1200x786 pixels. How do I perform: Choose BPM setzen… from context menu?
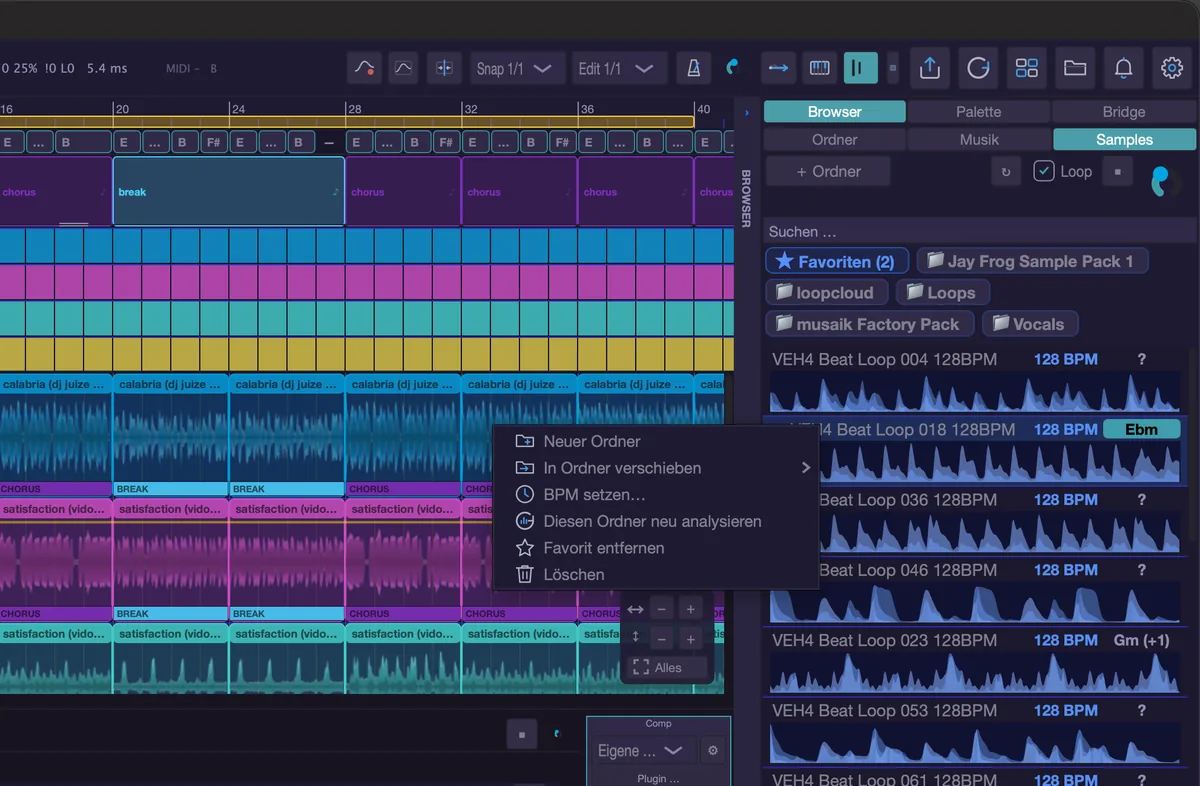pyautogui.click(x=656, y=495)
